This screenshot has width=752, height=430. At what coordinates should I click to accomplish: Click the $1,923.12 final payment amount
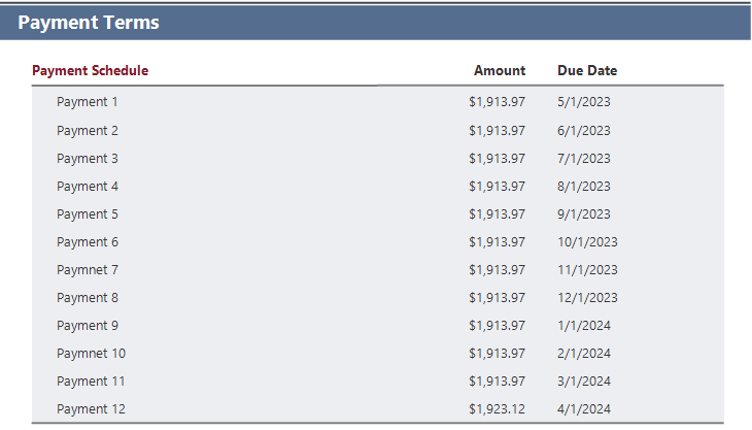point(497,409)
